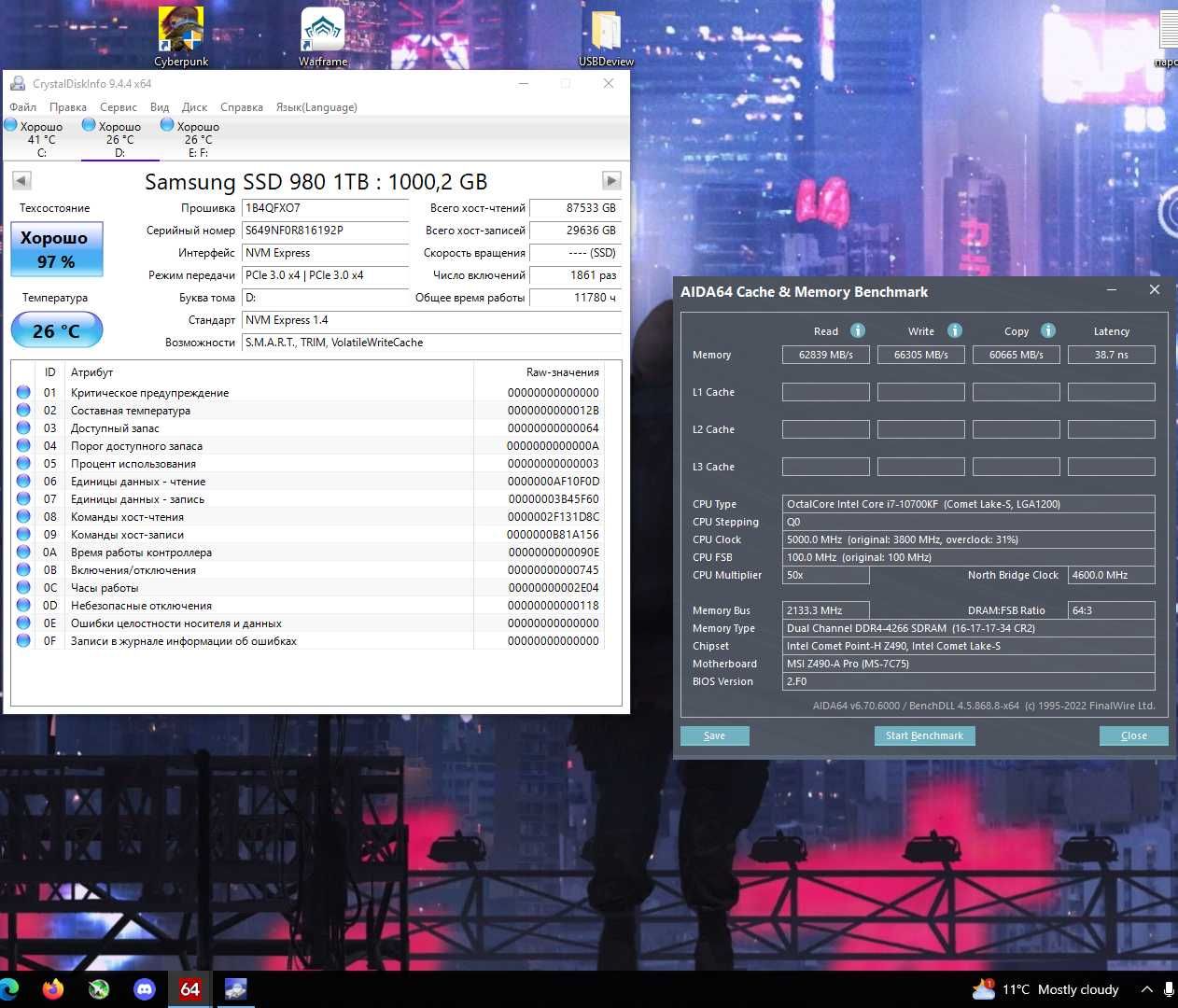Open the green Xbox-style taskbar icon
This screenshot has width=1178, height=1008.
coord(99,988)
